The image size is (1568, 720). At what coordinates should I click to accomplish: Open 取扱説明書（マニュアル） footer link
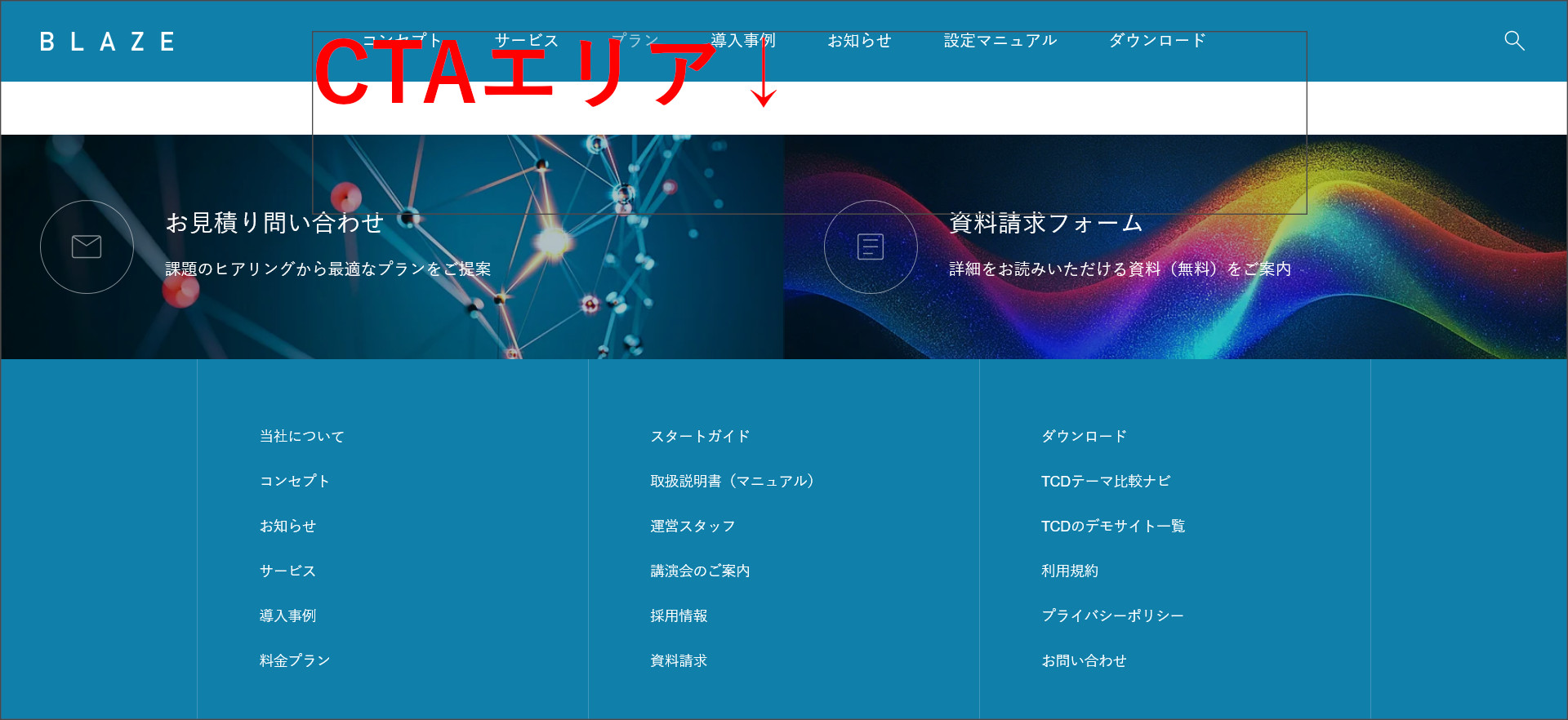pyautogui.click(x=735, y=482)
